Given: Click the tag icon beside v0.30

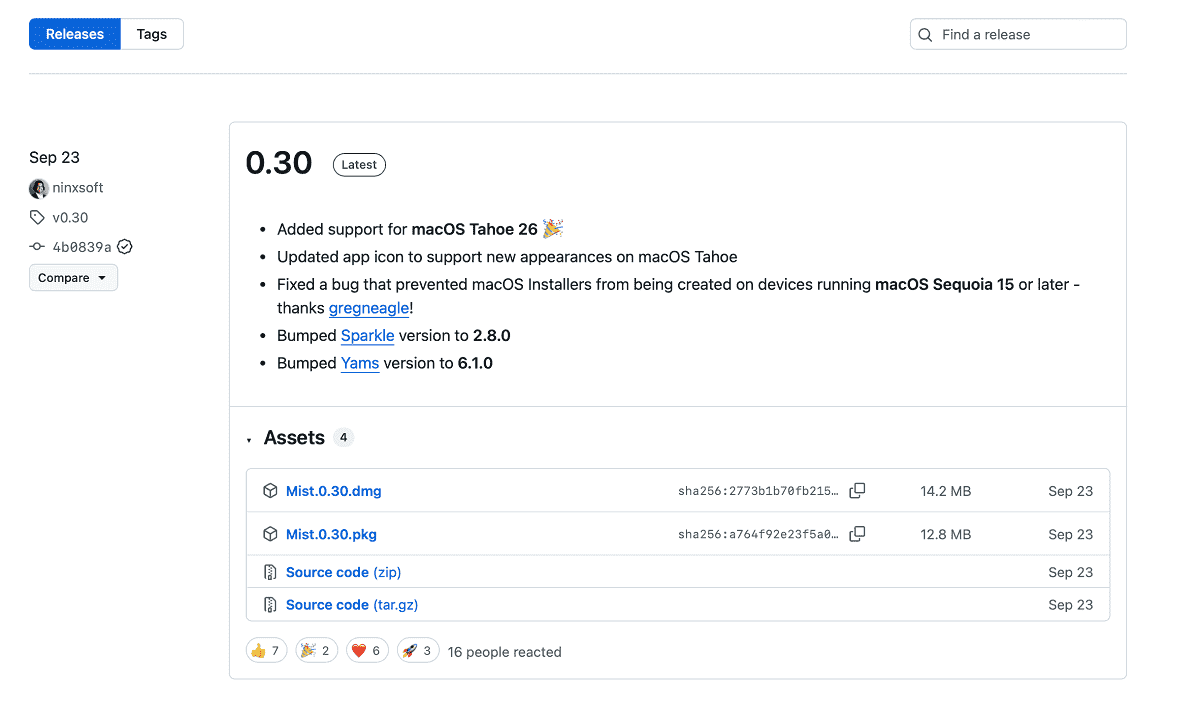Looking at the screenshot, I should pyautogui.click(x=37, y=217).
